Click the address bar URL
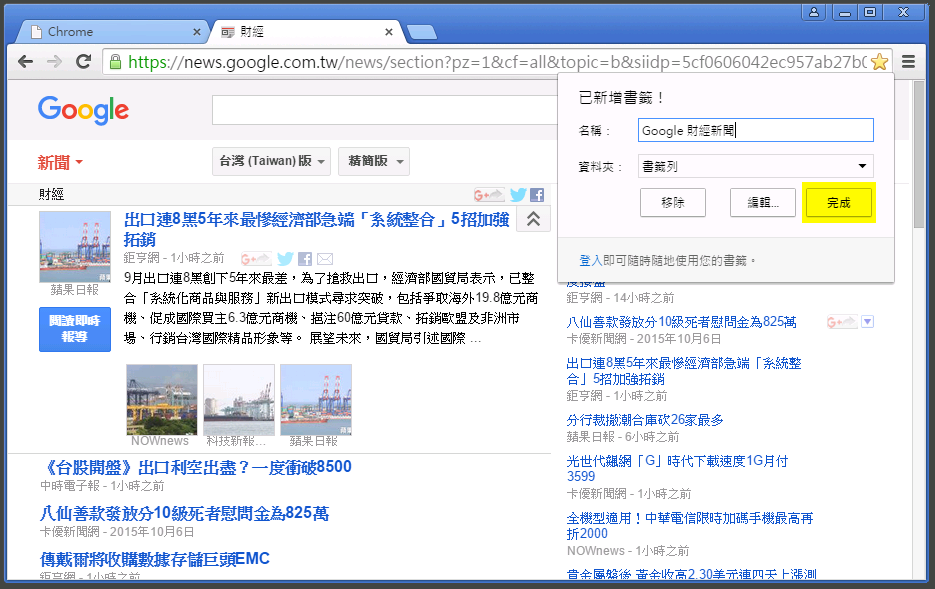The width and height of the screenshot is (935, 589). pos(497,61)
